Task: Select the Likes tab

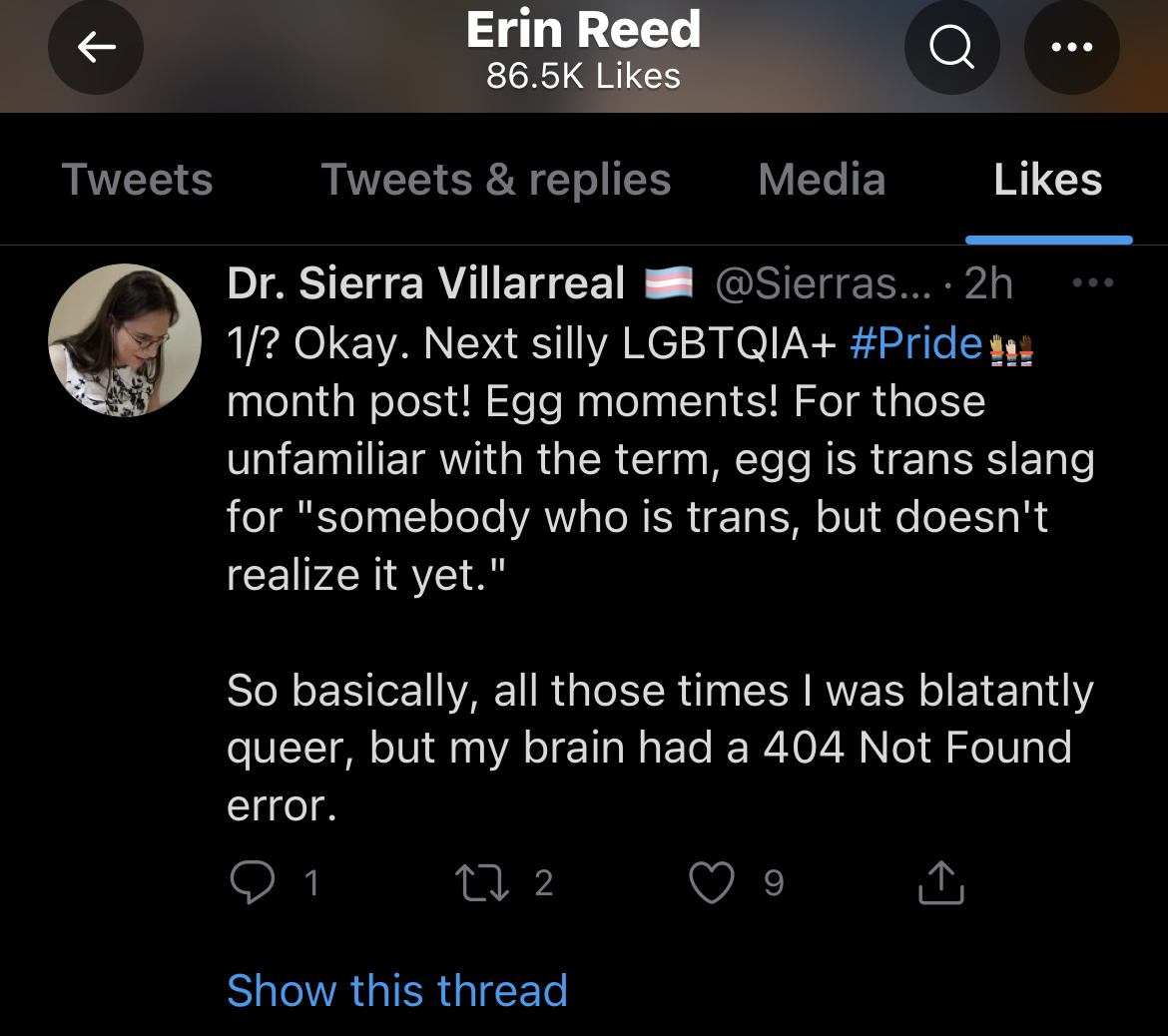Action: pos(1048,181)
